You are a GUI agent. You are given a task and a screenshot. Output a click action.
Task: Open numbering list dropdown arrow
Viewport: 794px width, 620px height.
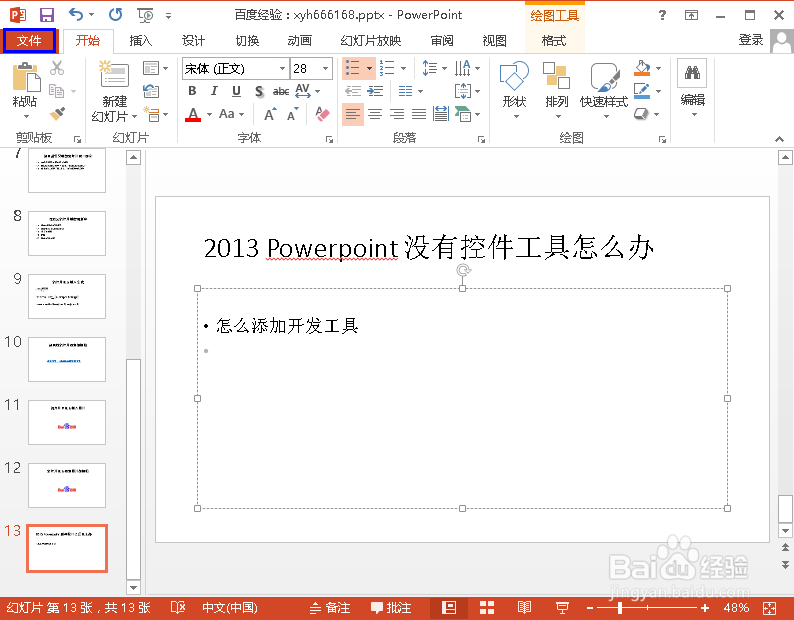[404, 68]
